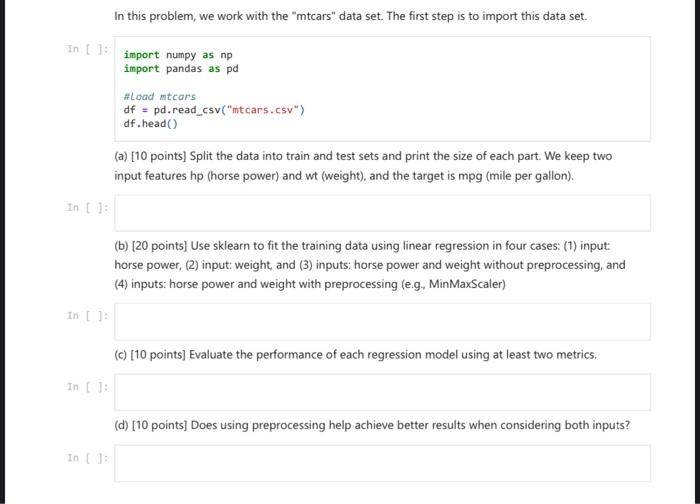
Task: Click the '#Load mtcars' comment line
Action: (x=160, y=96)
